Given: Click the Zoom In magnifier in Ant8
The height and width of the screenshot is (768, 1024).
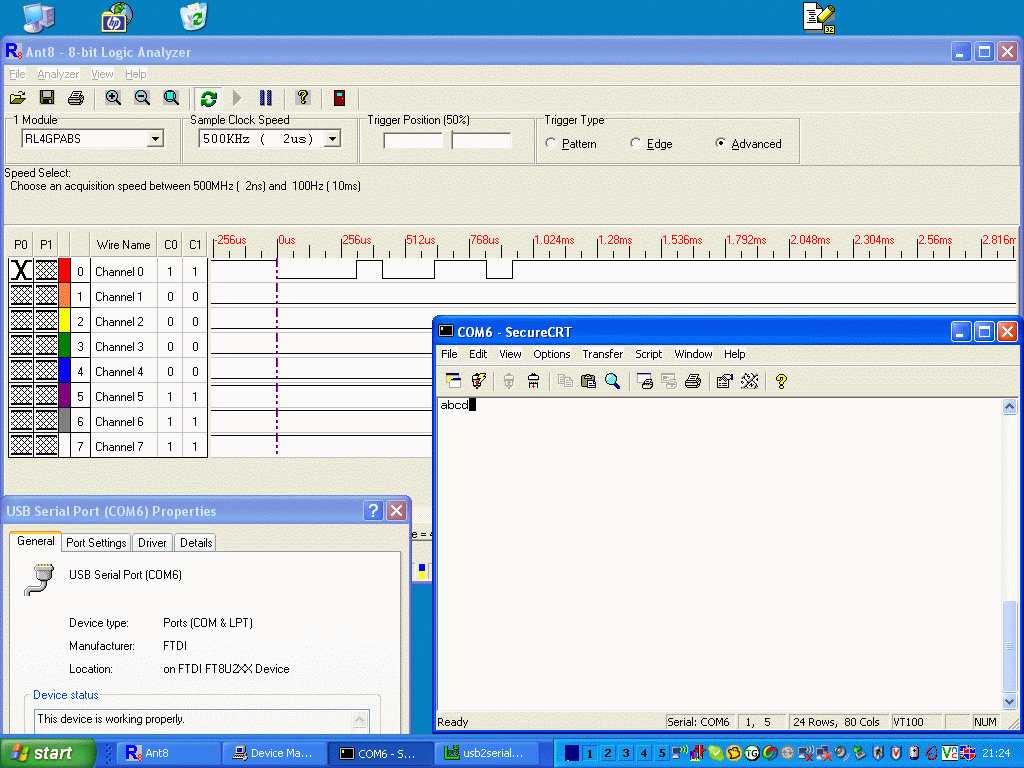Looking at the screenshot, I should point(113,98).
